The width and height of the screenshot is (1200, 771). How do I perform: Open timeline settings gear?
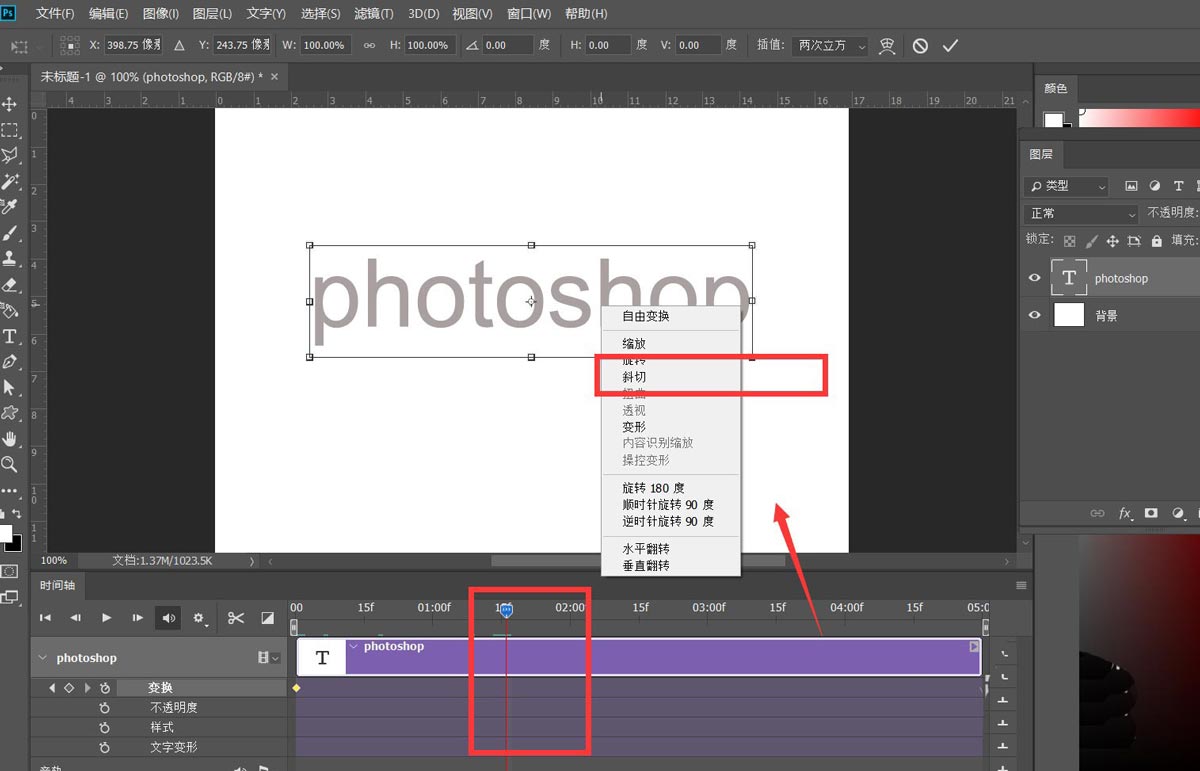199,618
